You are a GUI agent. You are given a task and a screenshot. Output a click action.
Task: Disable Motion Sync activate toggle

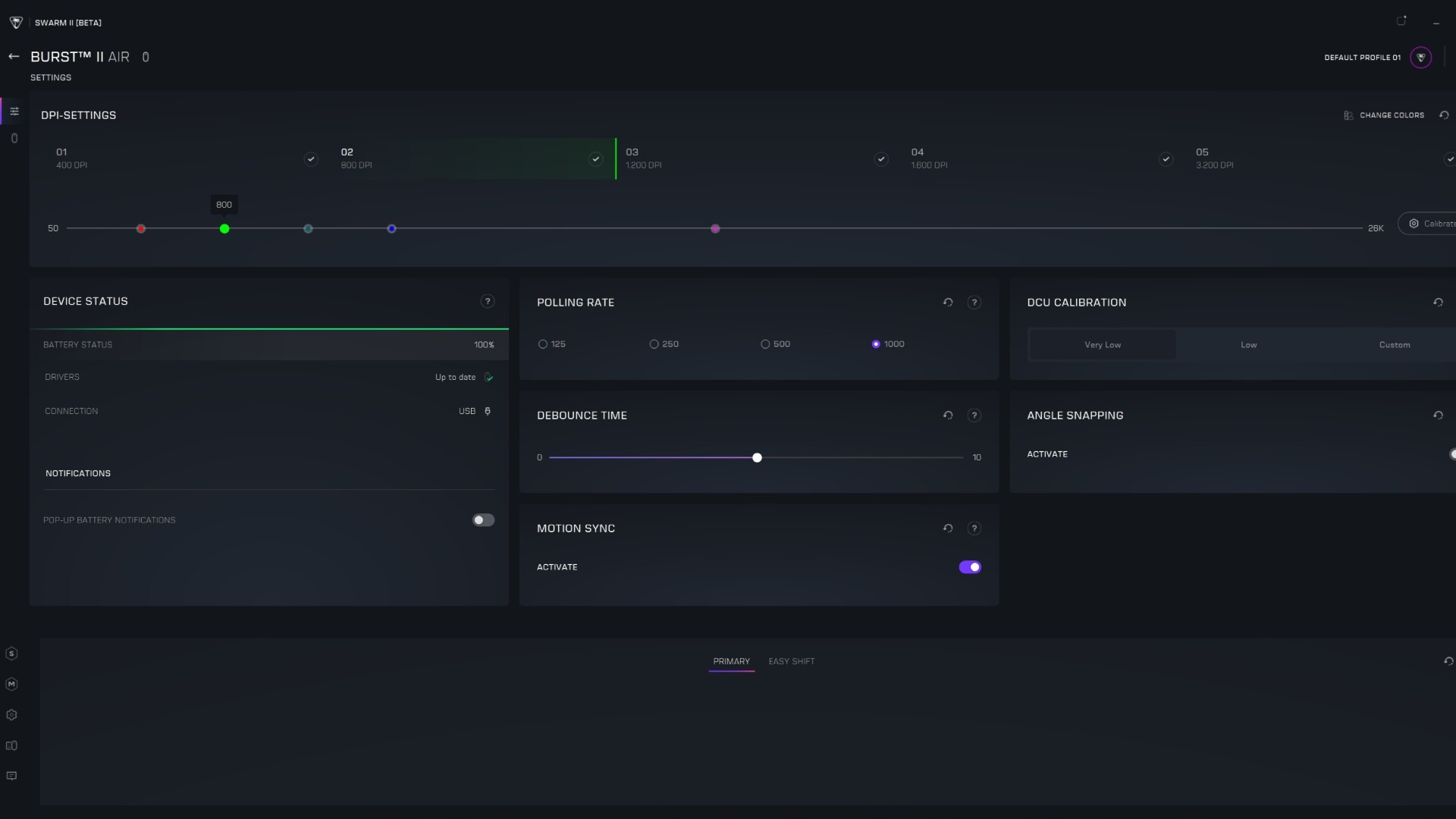coord(970,567)
